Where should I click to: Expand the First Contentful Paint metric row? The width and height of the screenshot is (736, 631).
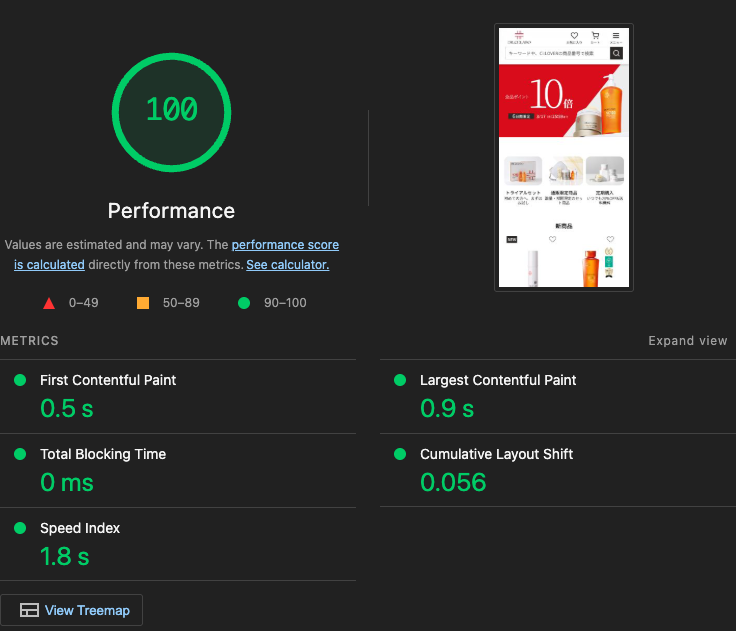coord(108,380)
